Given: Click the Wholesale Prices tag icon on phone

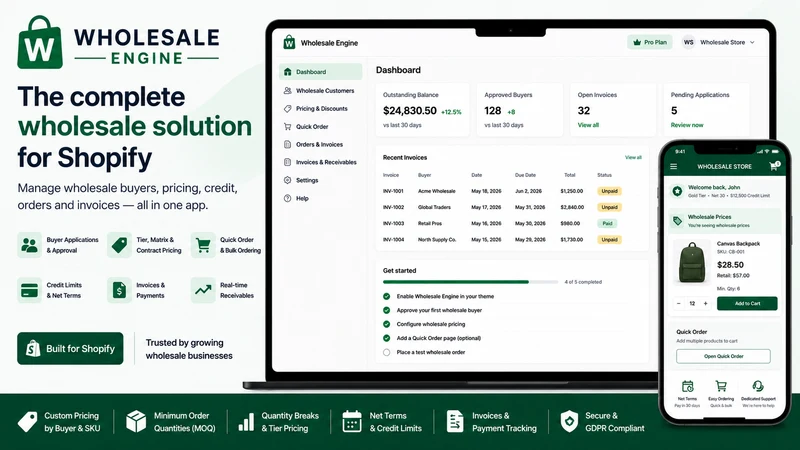Looking at the screenshot, I should click(677, 221).
